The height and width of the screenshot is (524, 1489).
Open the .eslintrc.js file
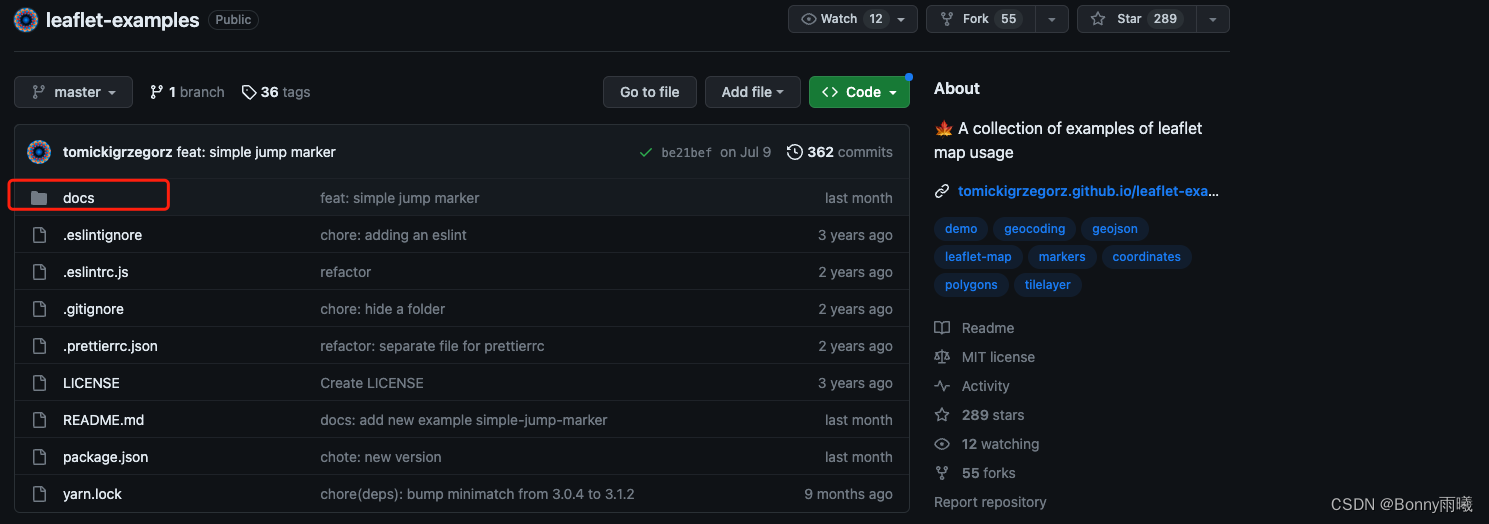[96, 272]
